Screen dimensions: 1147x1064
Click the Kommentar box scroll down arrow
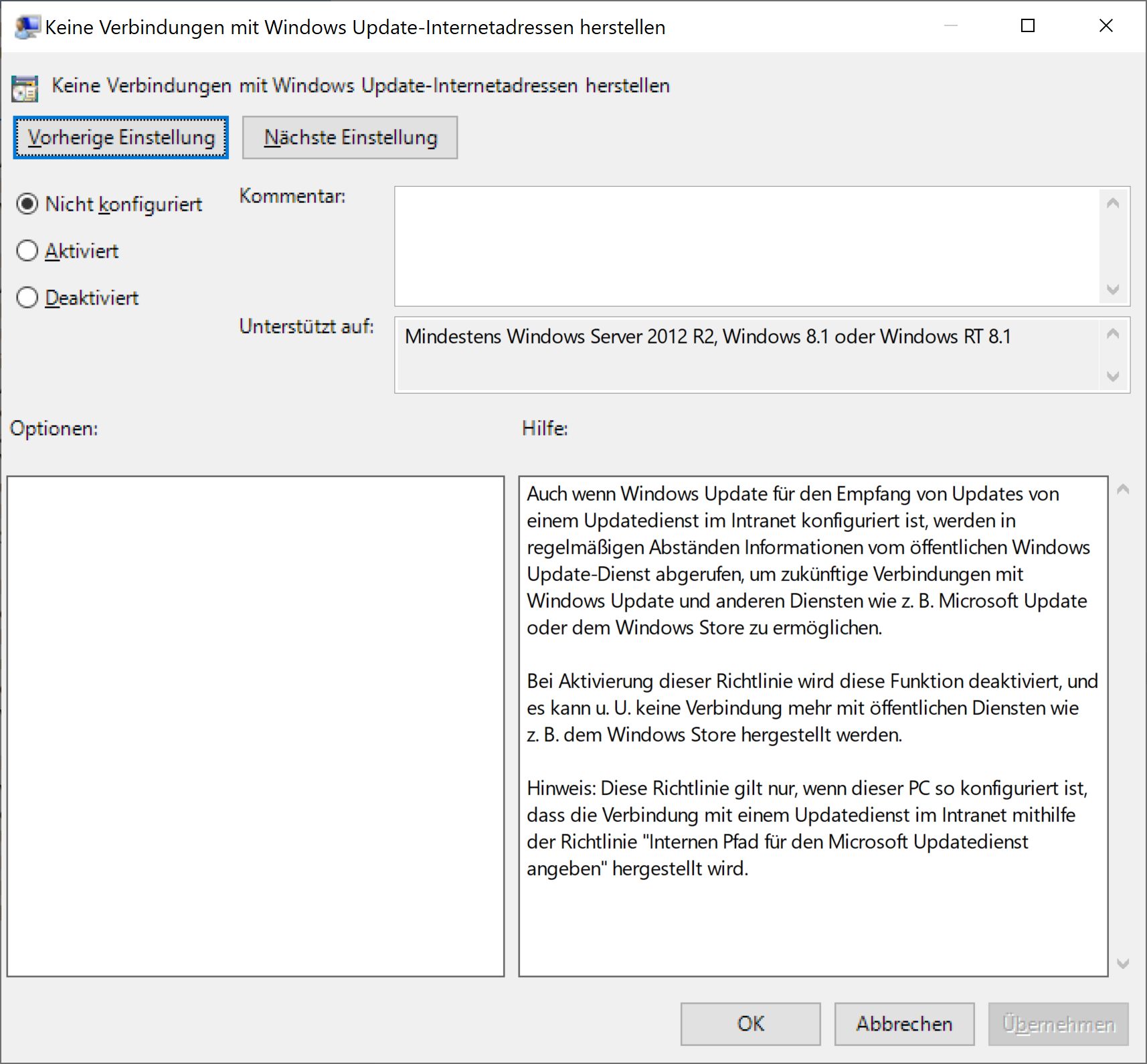click(x=1113, y=290)
